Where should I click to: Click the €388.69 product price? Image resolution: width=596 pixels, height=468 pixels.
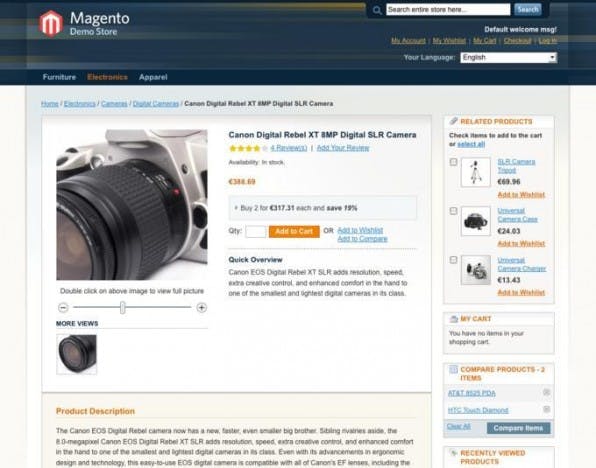pyautogui.click(x=242, y=182)
